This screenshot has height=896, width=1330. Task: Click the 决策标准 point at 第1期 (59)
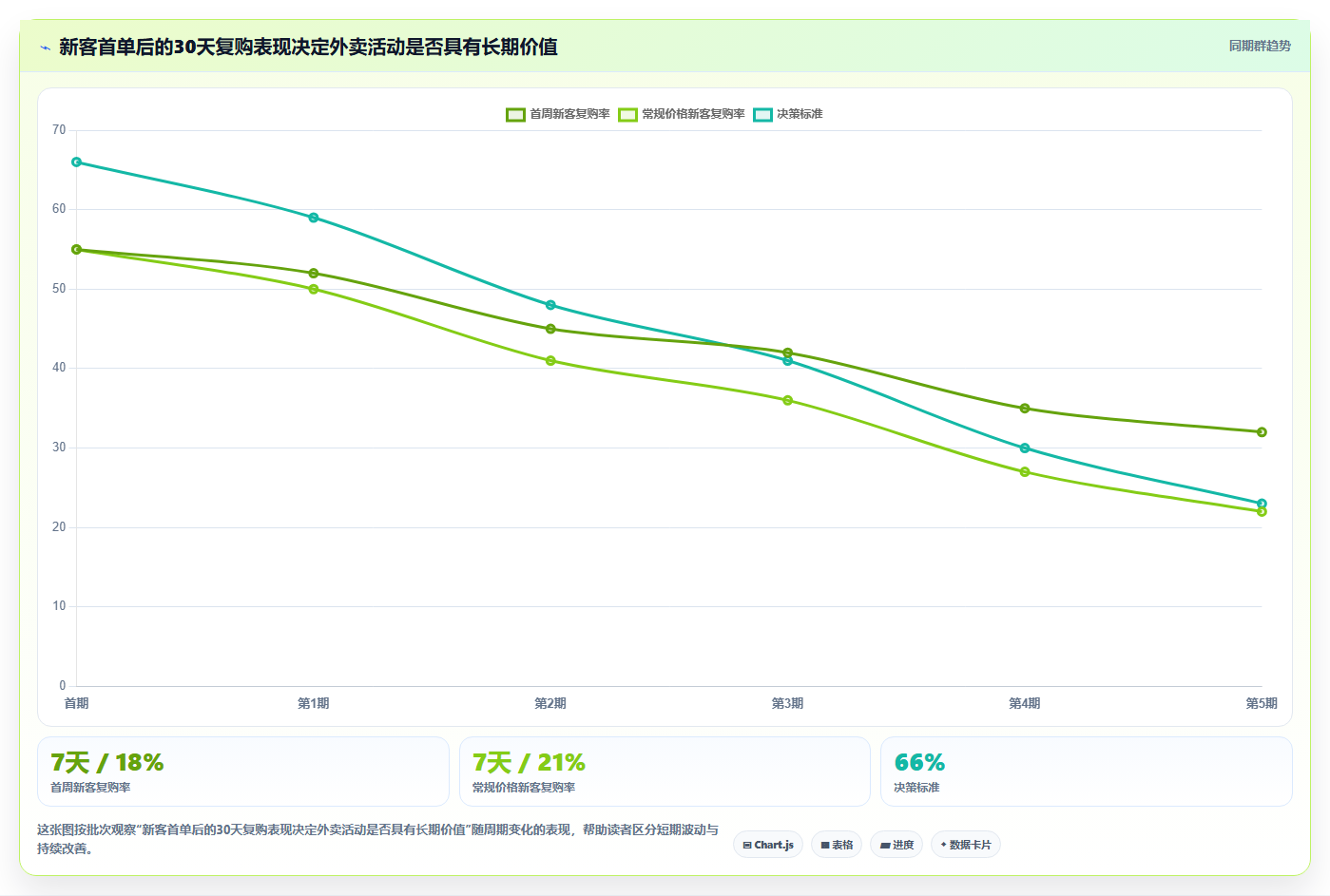[x=314, y=218]
